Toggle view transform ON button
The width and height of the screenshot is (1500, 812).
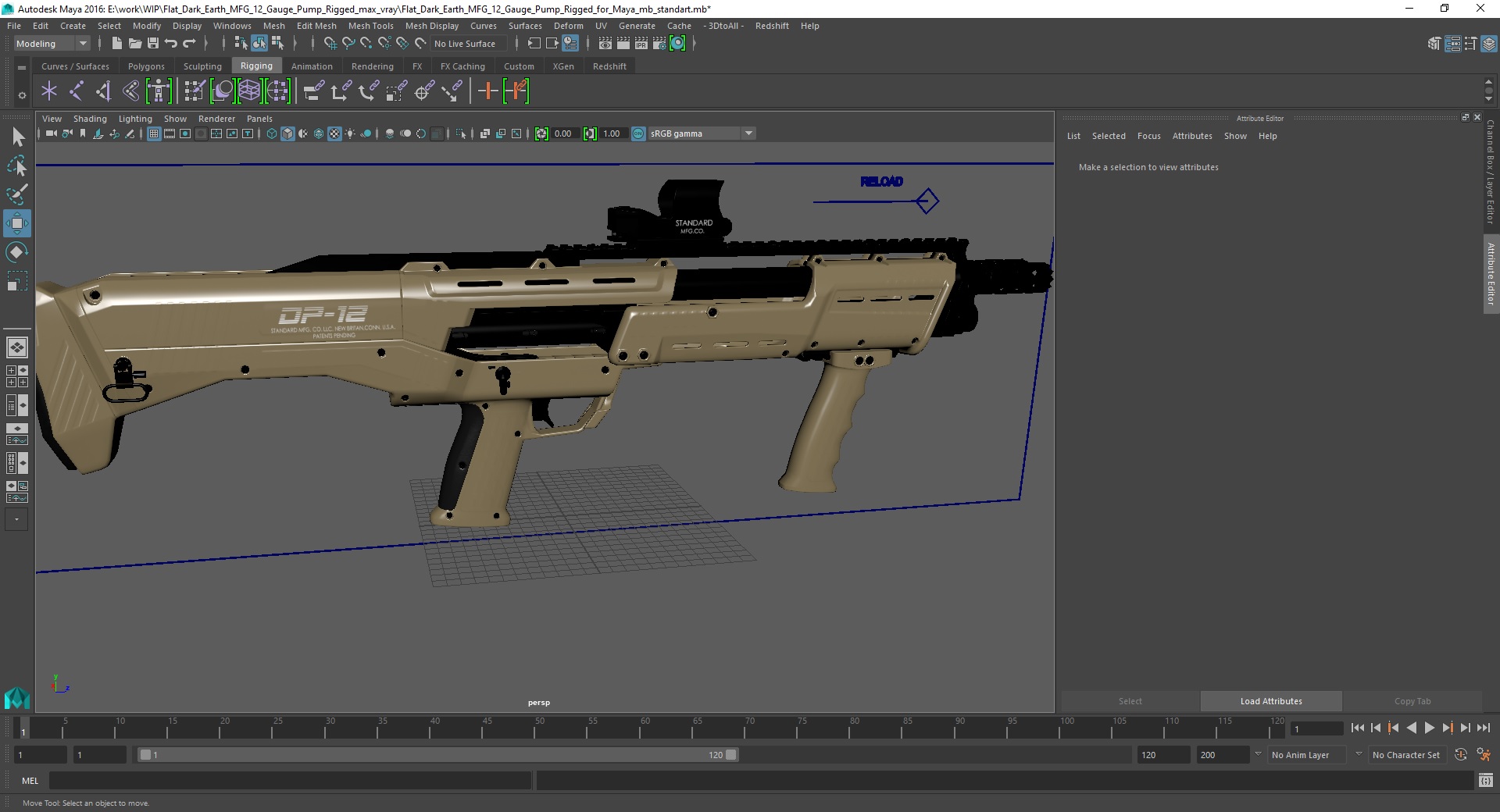coord(638,134)
